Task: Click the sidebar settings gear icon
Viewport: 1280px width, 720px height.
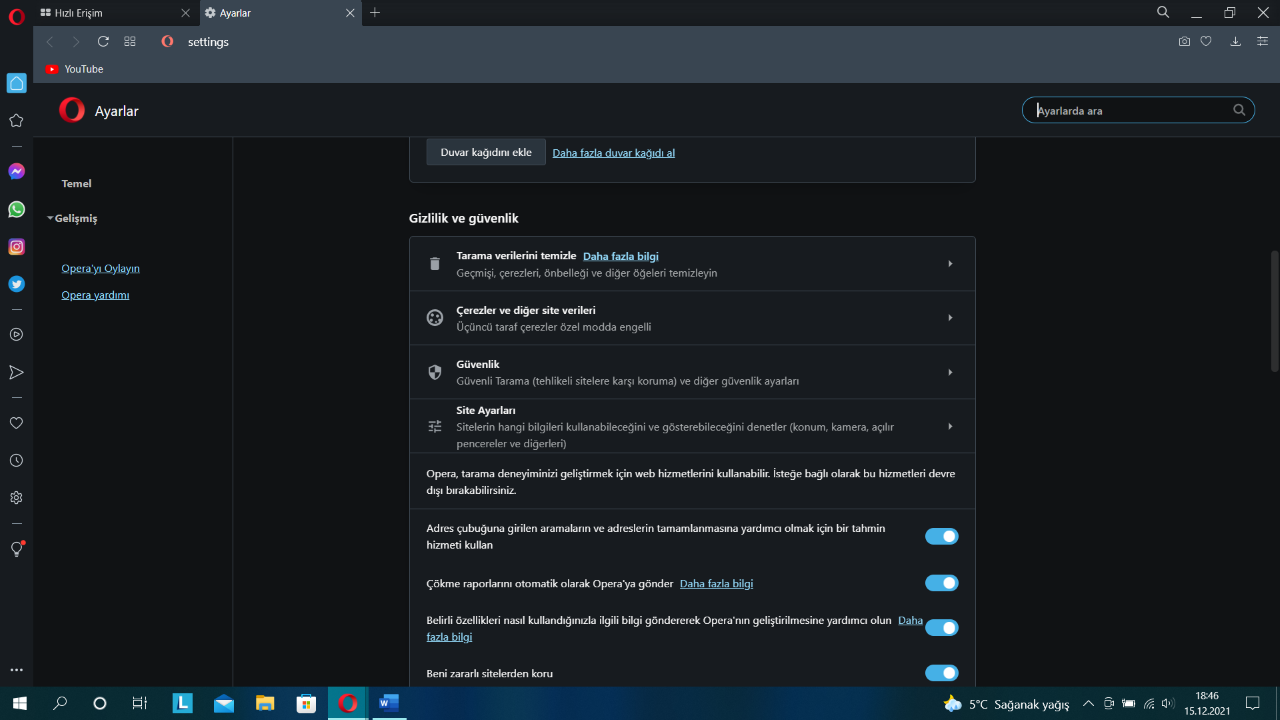Action: (x=16, y=498)
